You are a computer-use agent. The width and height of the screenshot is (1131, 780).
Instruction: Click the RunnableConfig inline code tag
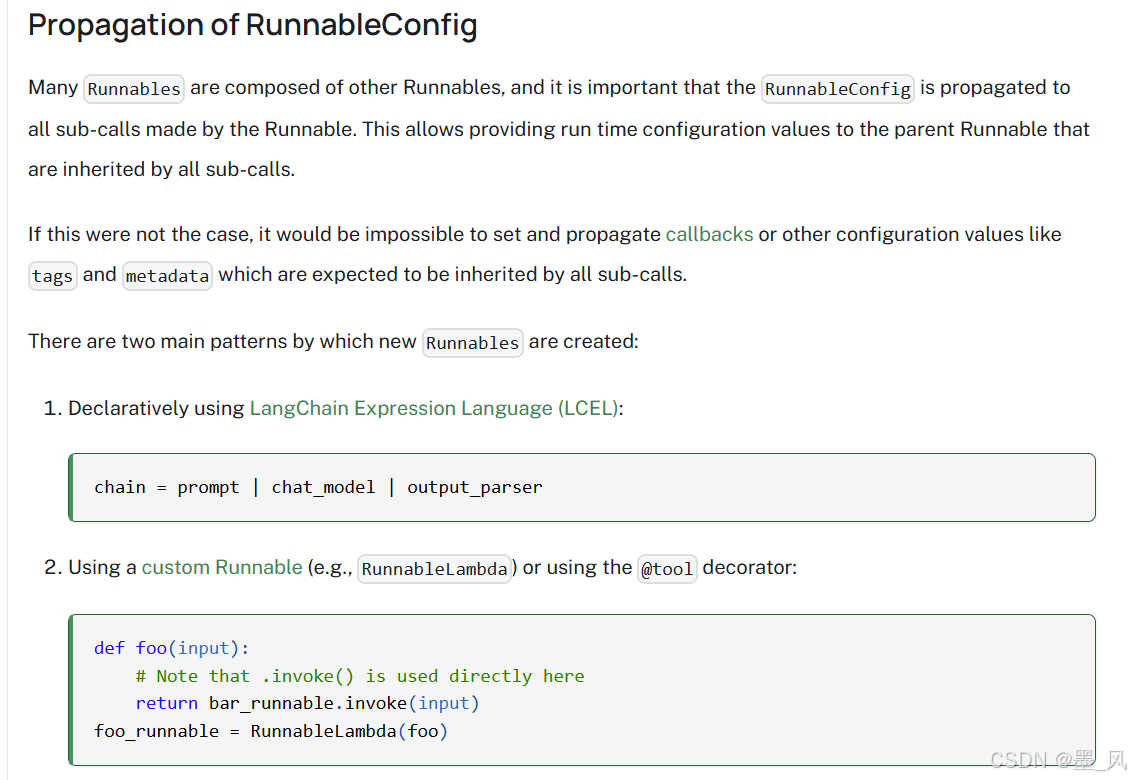click(838, 89)
